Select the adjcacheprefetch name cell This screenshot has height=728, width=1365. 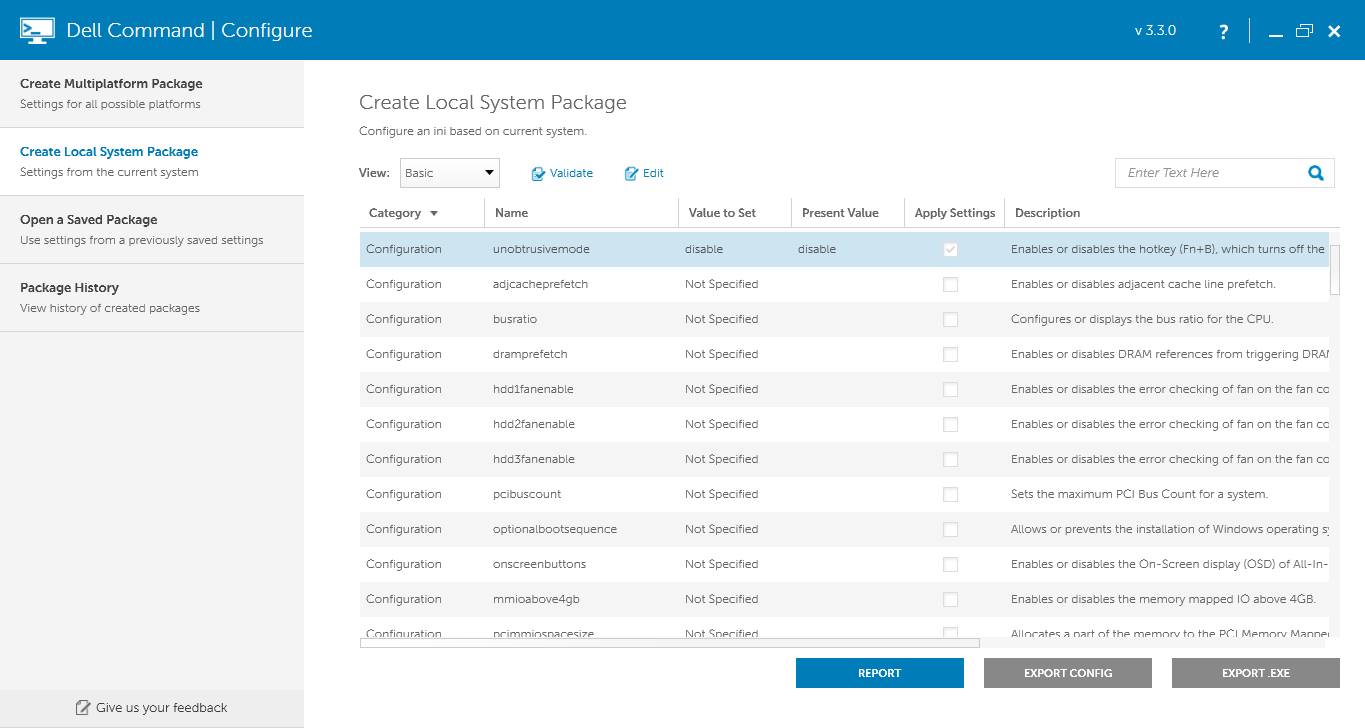(540, 284)
